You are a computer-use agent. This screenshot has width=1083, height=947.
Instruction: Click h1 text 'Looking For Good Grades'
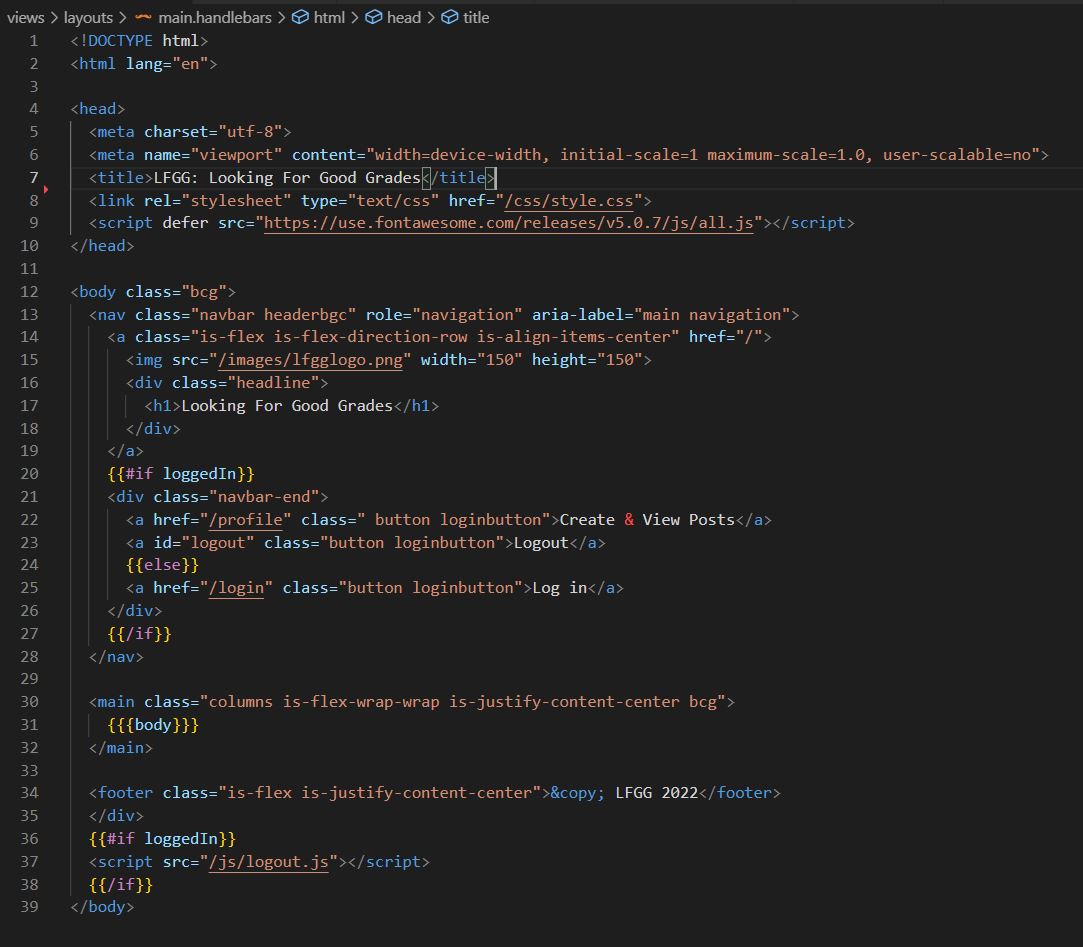[287, 405]
